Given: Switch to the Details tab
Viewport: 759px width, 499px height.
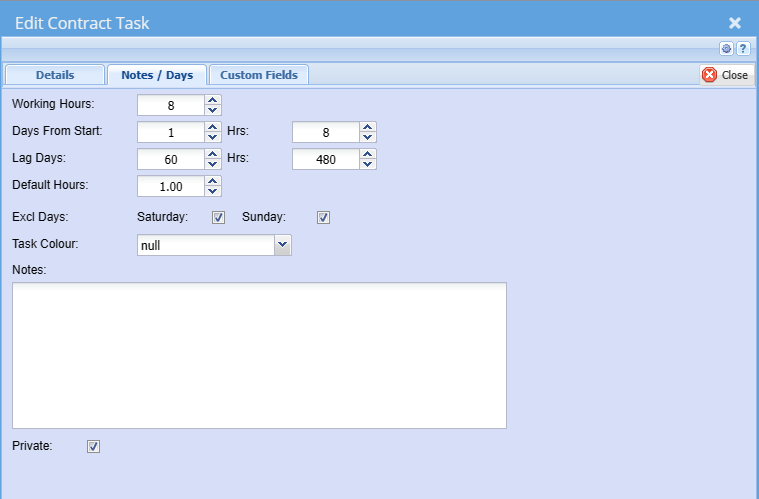Looking at the screenshot, I should [55, 75].
